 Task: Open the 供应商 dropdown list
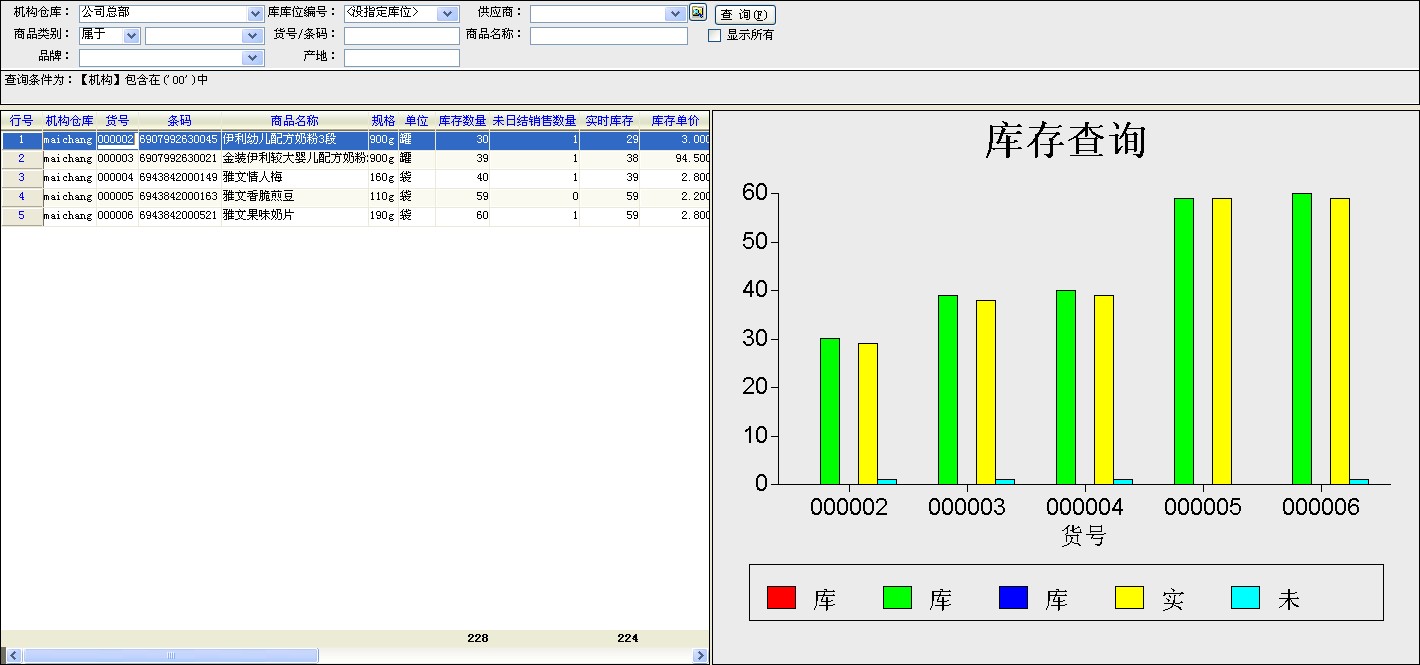click(675, 14)
